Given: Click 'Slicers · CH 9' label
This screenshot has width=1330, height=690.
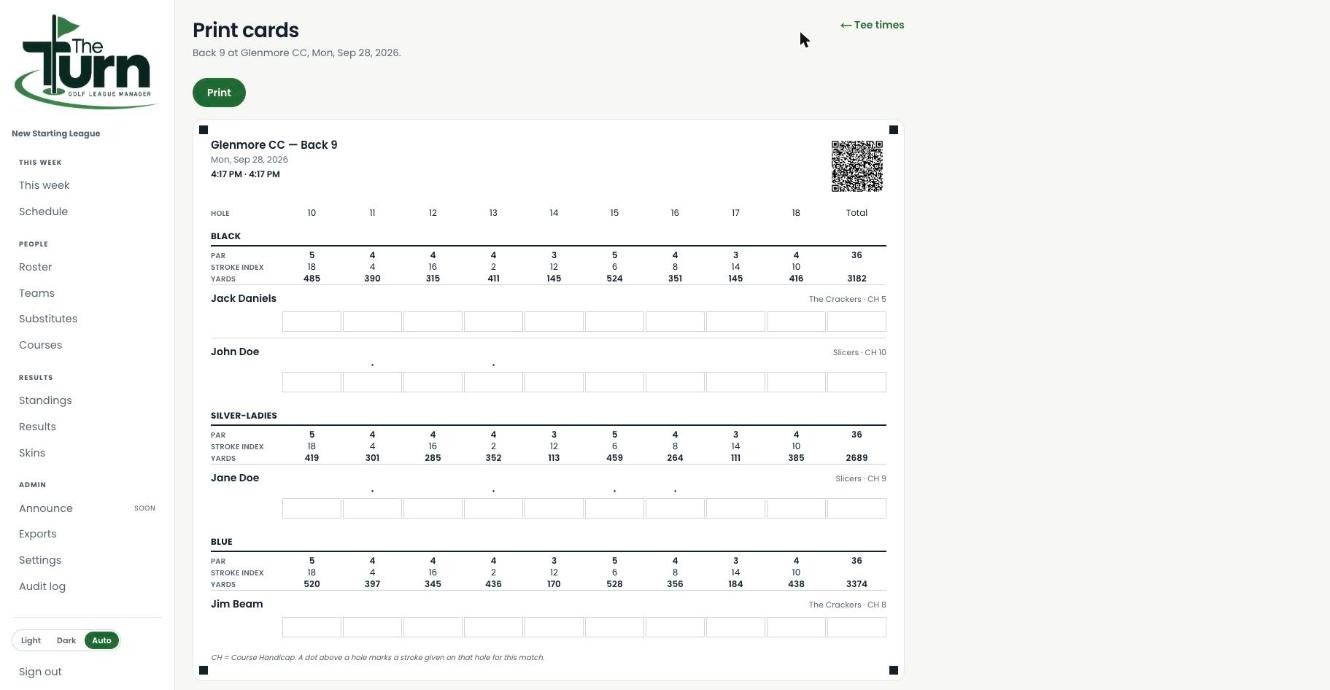Looking at the screenshot, I should (861, 478).
